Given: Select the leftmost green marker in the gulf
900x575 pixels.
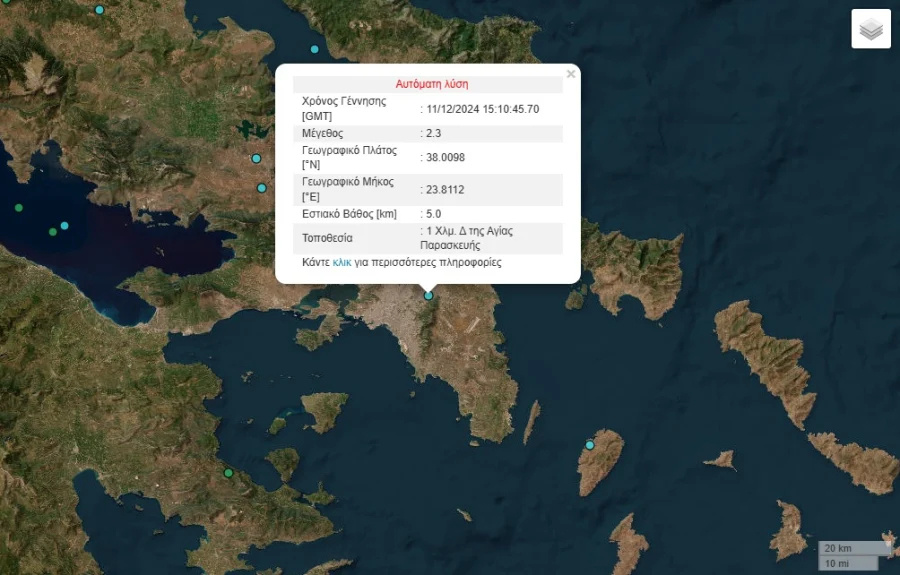Looking at the screenshot, I should (18, 207).
